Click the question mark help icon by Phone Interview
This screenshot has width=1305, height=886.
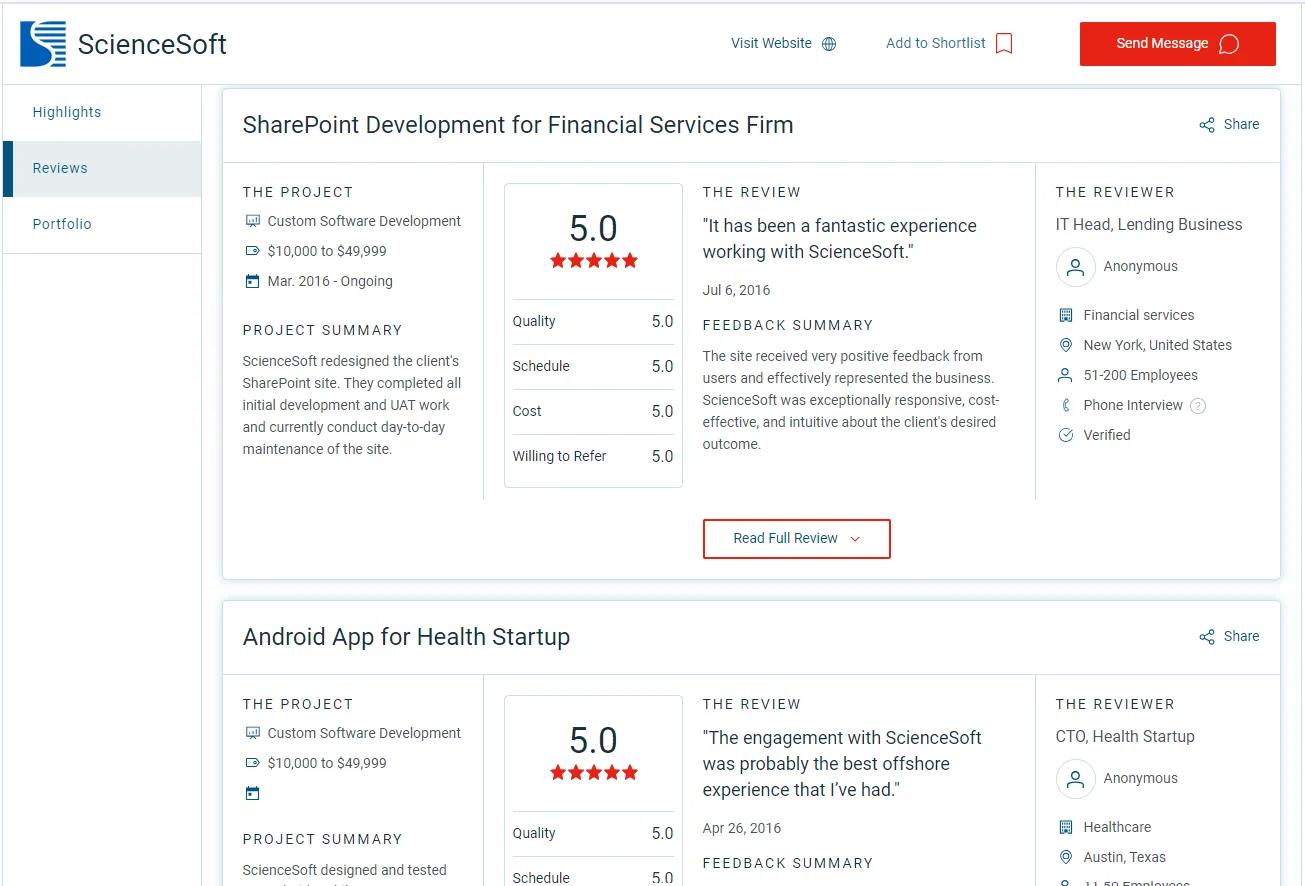click(x=1198, y=406)
